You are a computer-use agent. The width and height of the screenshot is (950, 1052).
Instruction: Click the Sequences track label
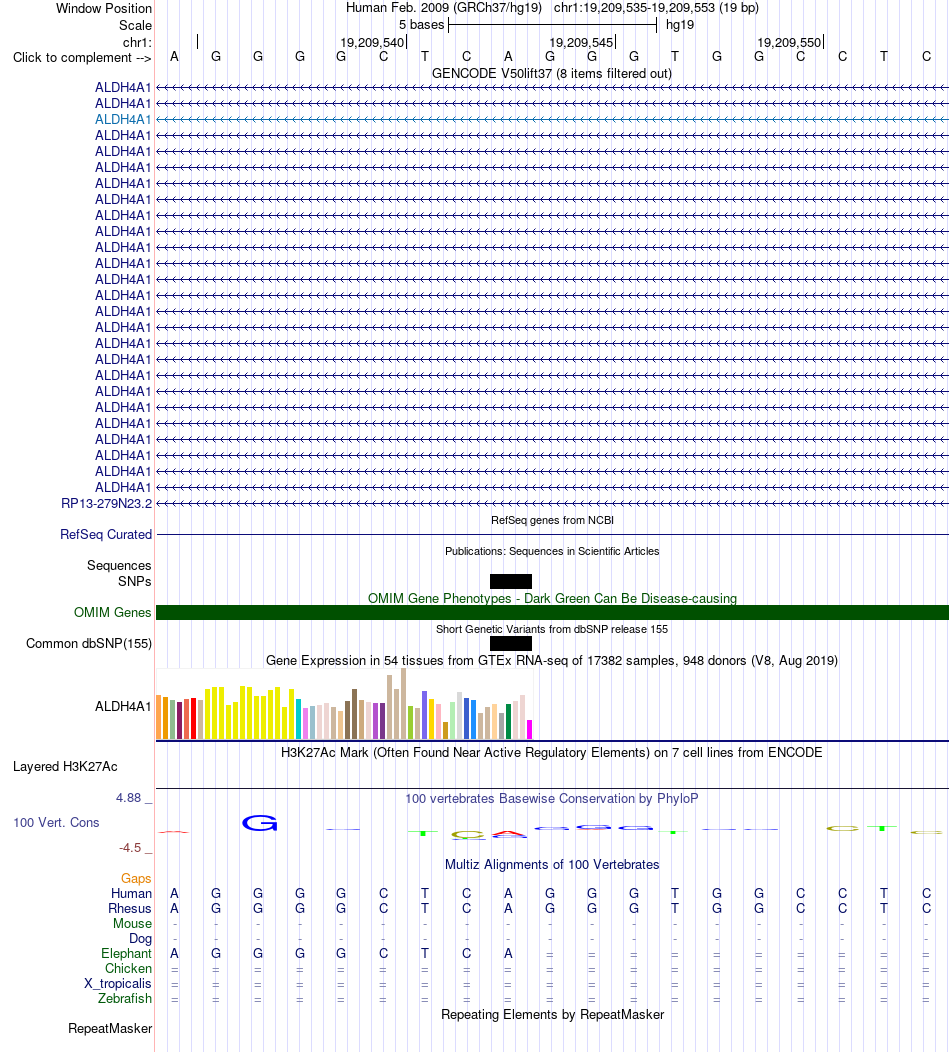click(119, 566)
